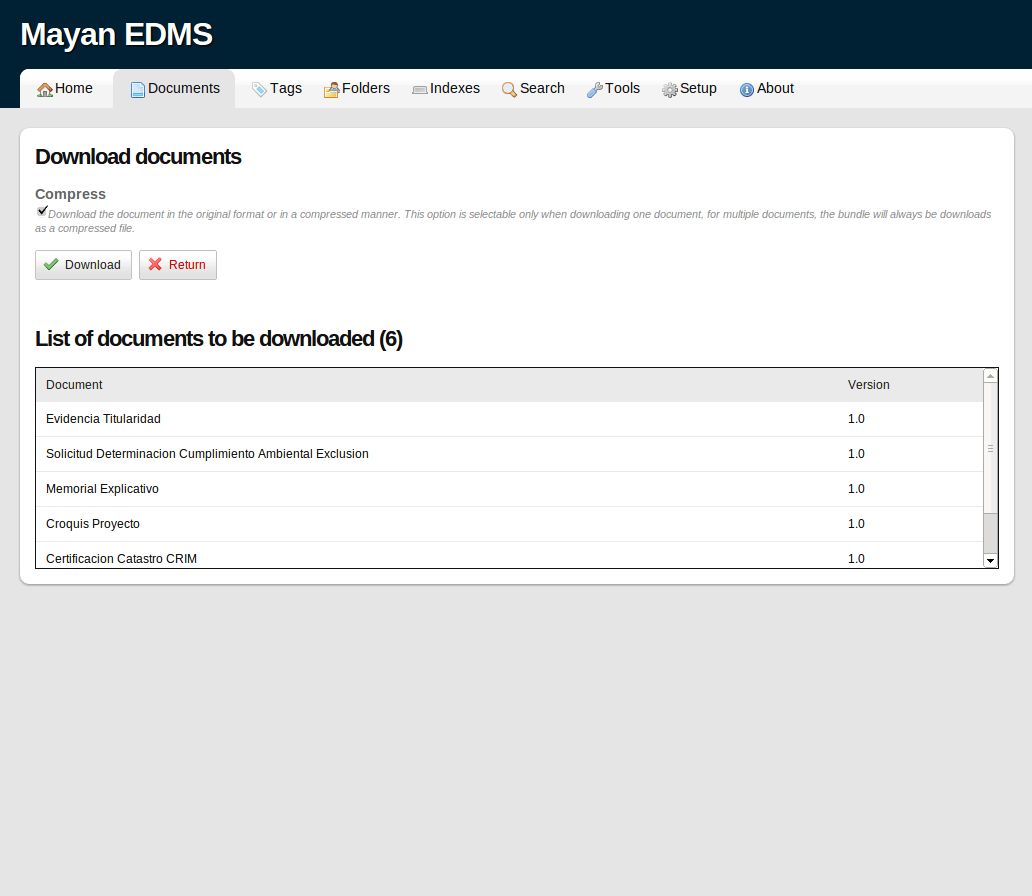Select the Tags label icon

[257, 89]
